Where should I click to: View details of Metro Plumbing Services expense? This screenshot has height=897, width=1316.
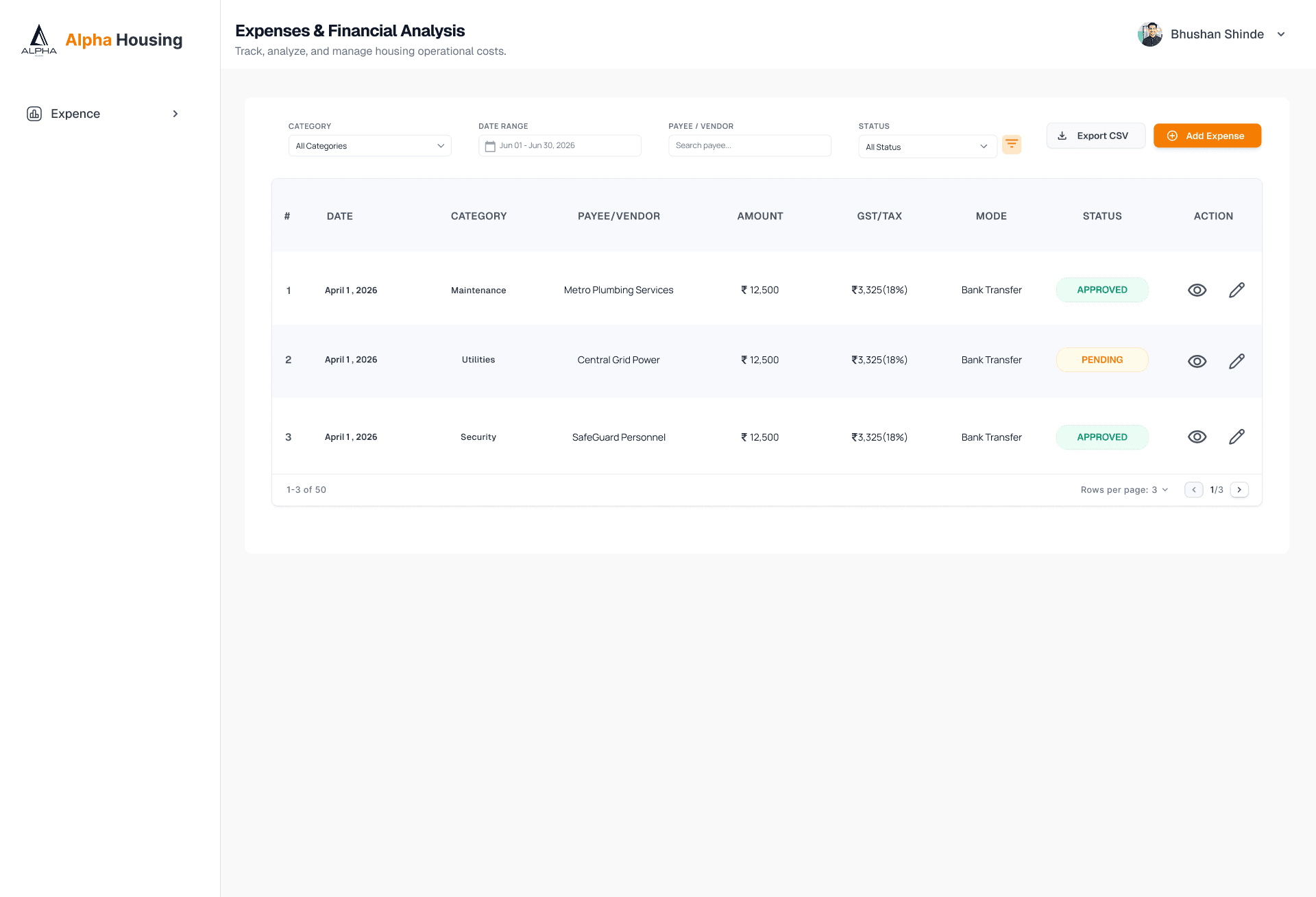[1197, 290]
